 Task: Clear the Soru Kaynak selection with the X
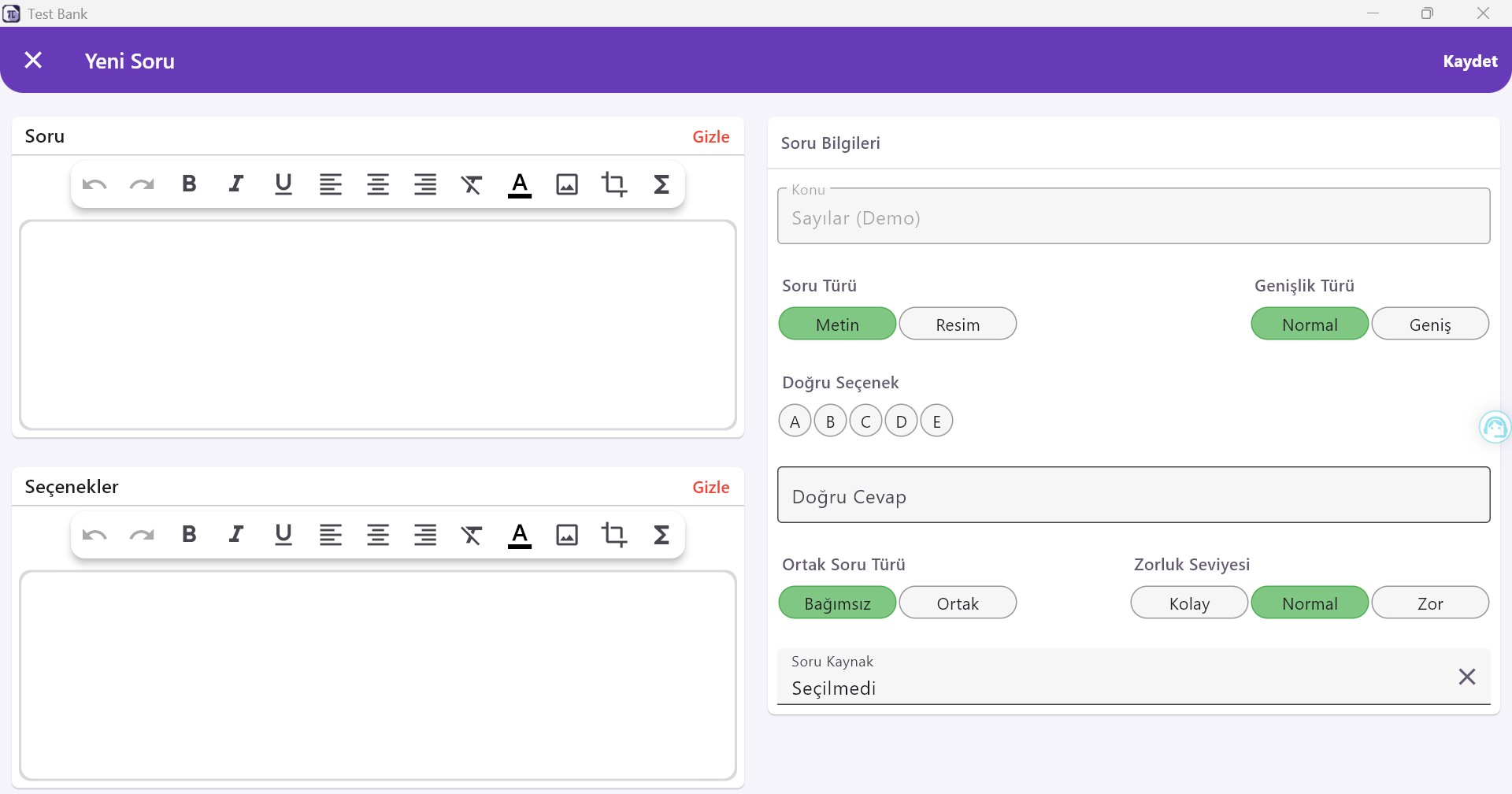click(x=1467, y=676)
